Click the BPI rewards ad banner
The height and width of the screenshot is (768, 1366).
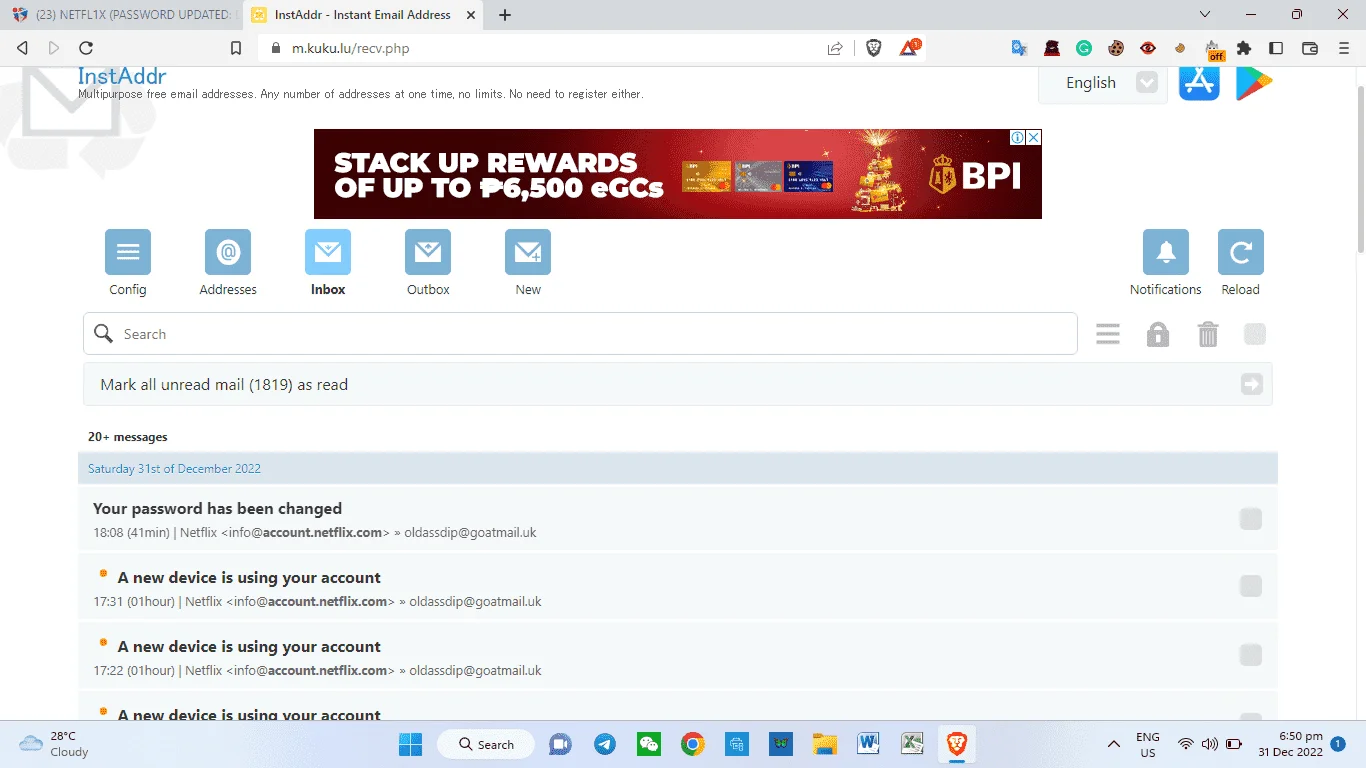pyautogui.click(x=678, y=174)
